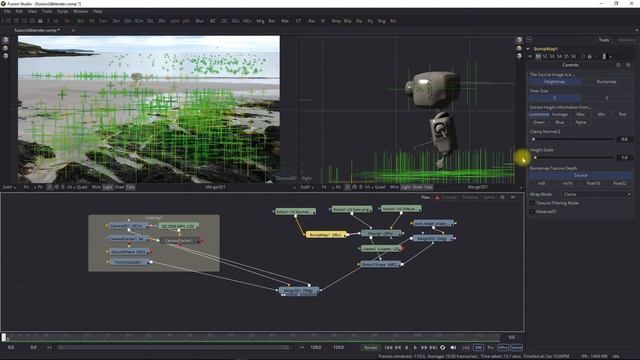
Task: Add Merge tool Mrg from toolbar
Action: (x=260, y=21)
